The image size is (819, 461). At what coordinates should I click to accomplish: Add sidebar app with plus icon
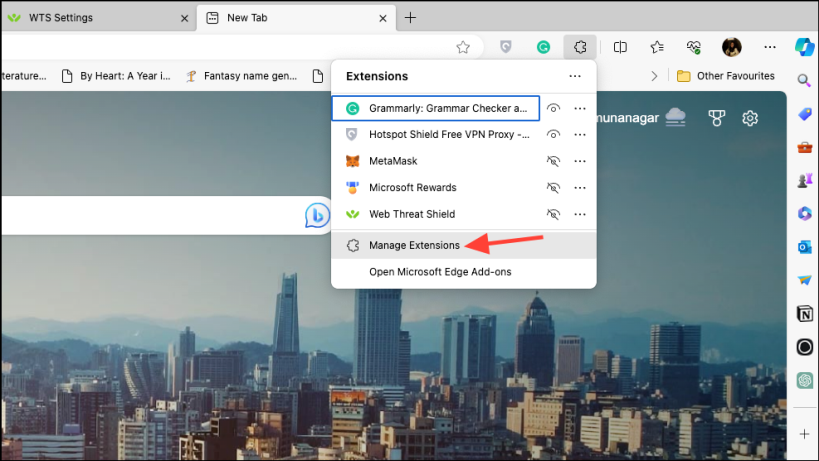804,434
